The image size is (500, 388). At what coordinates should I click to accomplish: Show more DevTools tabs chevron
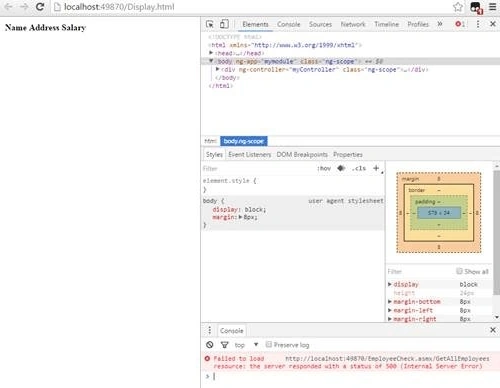(x=440, y=24)
